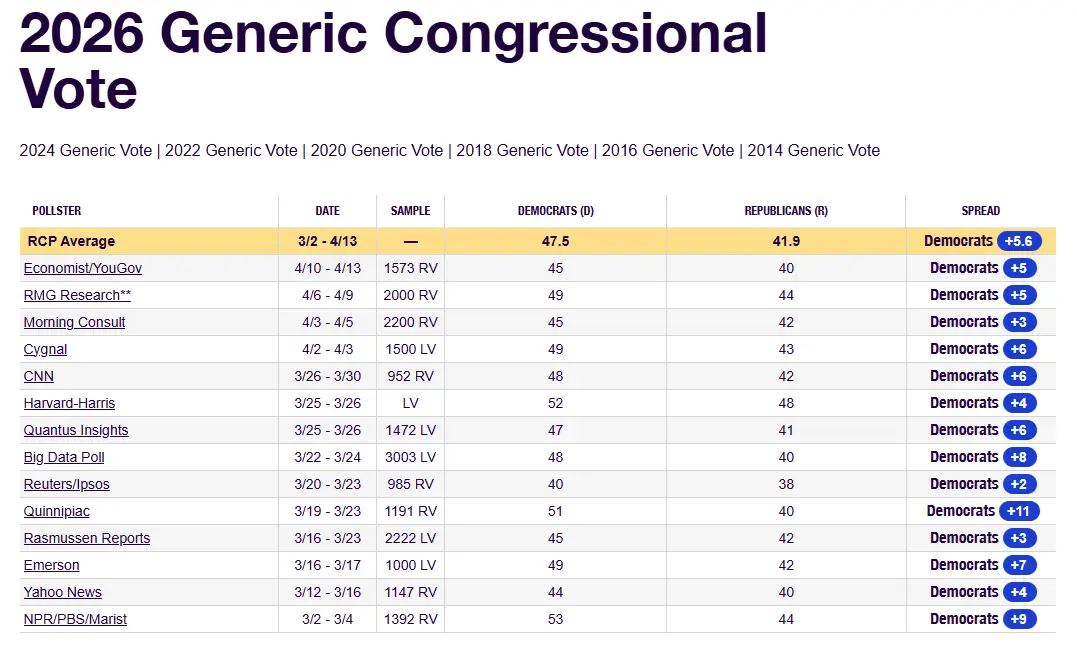This screenshot has height=648, width=1077.
Task: Select the Harvard-Harris poll link
Action: [x=70, y=403]
